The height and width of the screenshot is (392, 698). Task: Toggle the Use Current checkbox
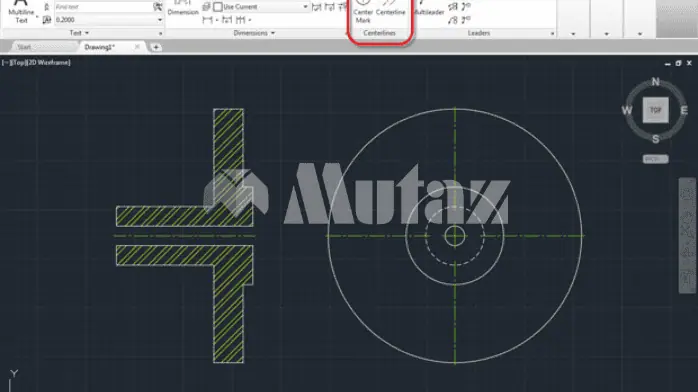coord(218,7)
